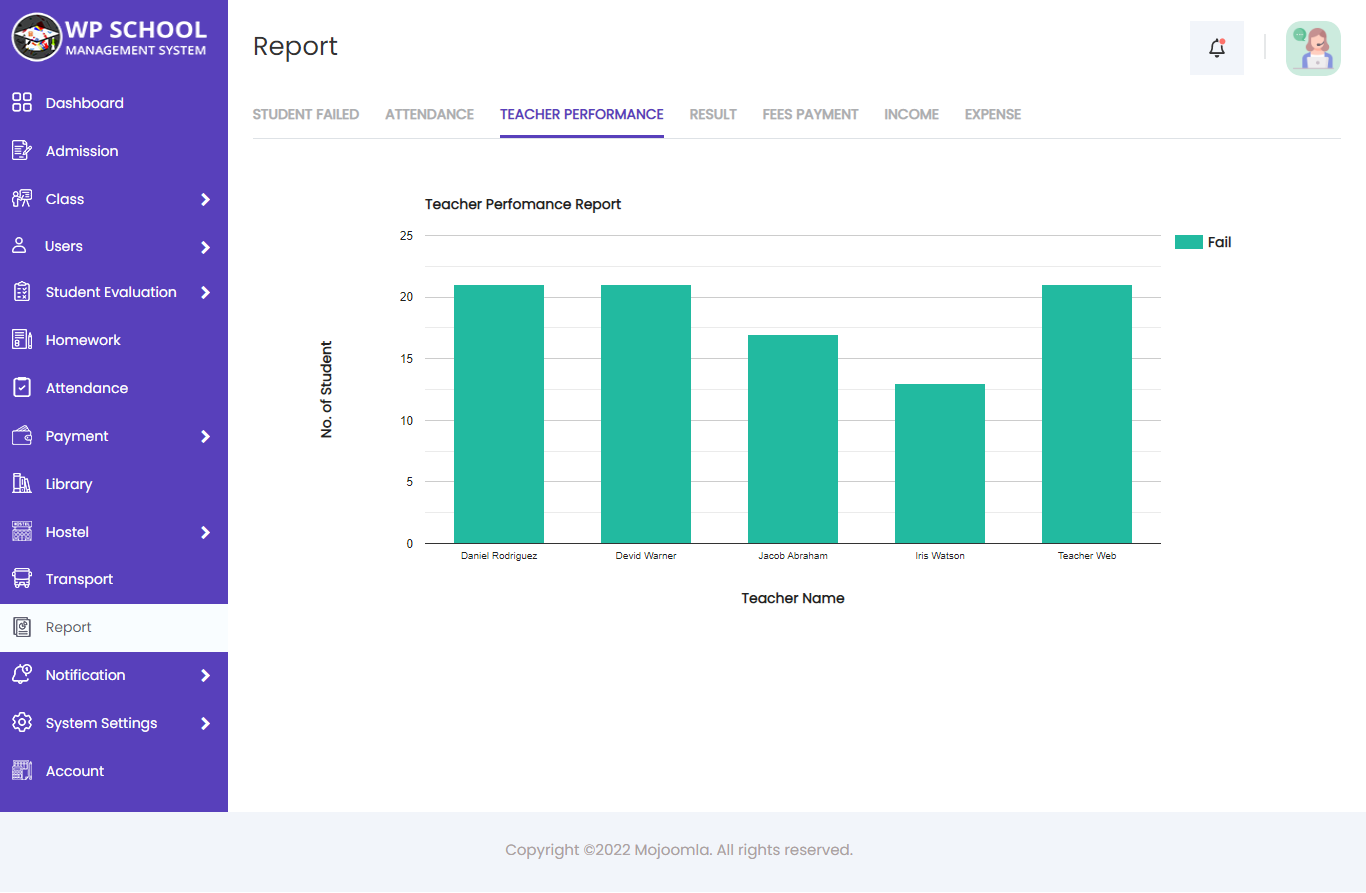Expand the Users submenu chevron
1366x893 pixels.
205,247
